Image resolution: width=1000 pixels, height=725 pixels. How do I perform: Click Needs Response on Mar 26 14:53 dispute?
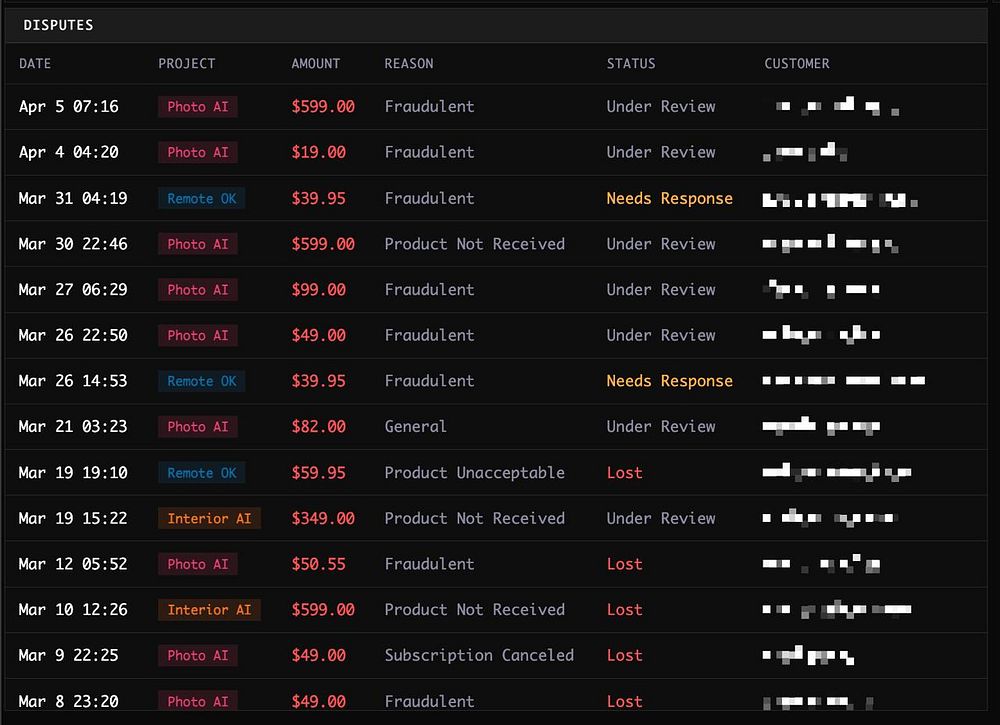click(x=670, y=381)
